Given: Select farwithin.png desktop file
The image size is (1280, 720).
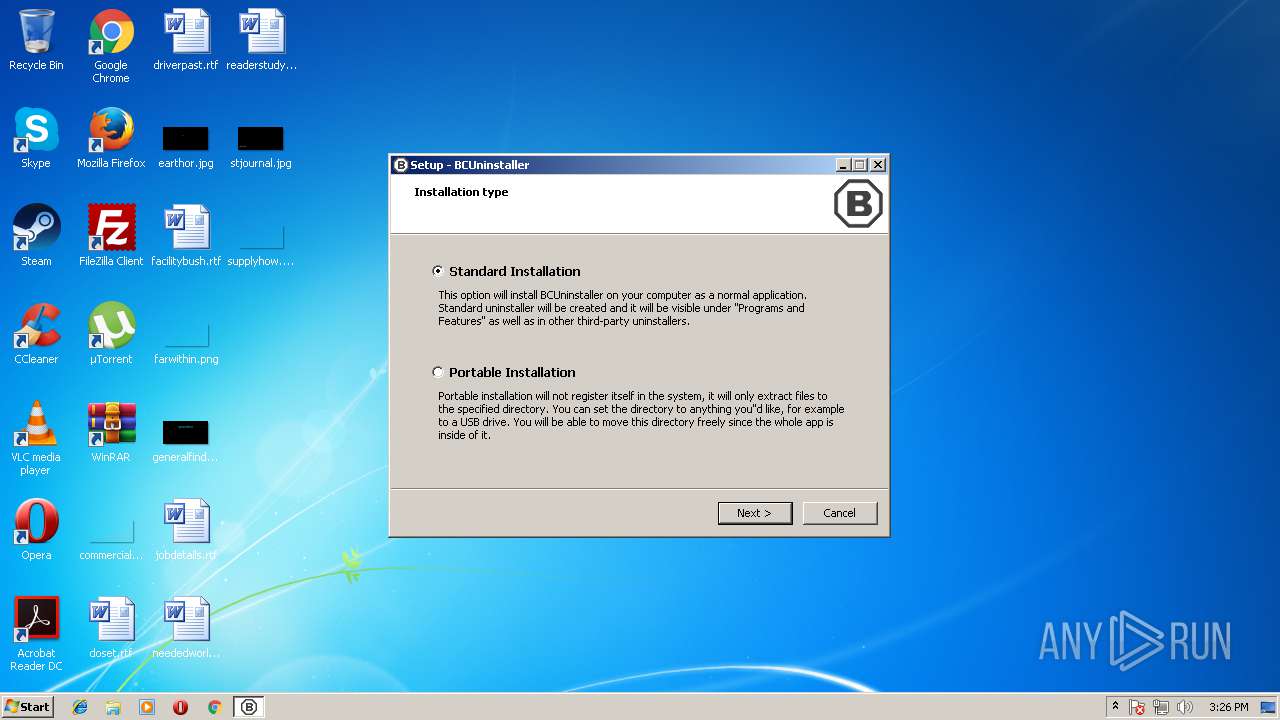Looking at the screenshot, I should coord(186,344).
